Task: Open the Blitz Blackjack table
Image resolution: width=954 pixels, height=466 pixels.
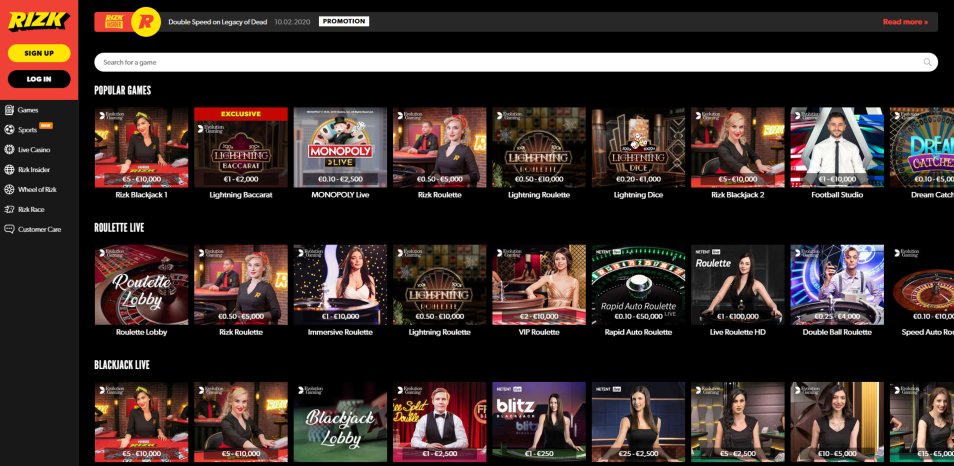Action: coord(539,422)
